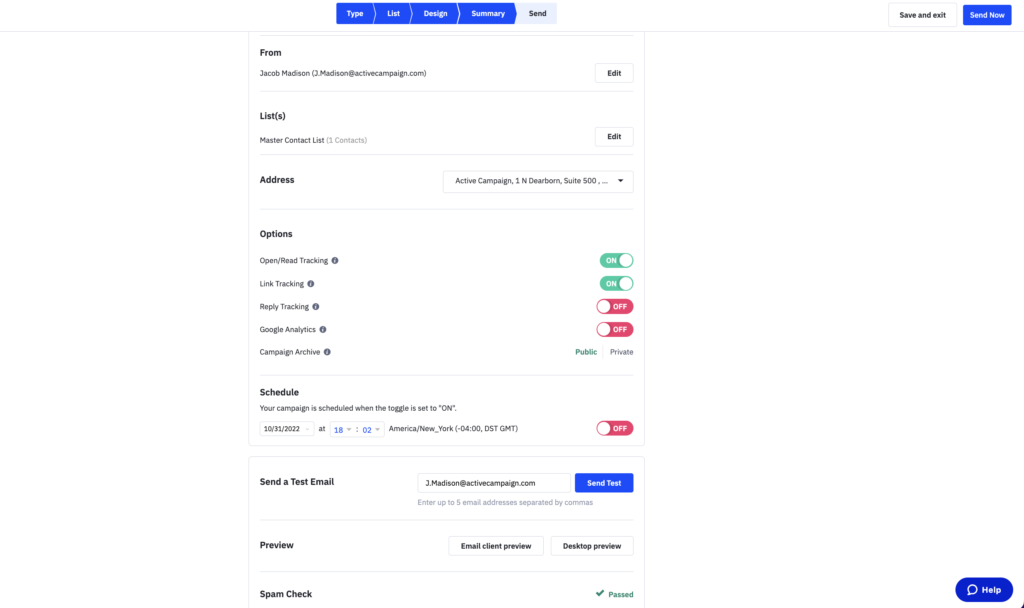Click the Master Contact List text
1024x608 pixels.
coord(292,140)
